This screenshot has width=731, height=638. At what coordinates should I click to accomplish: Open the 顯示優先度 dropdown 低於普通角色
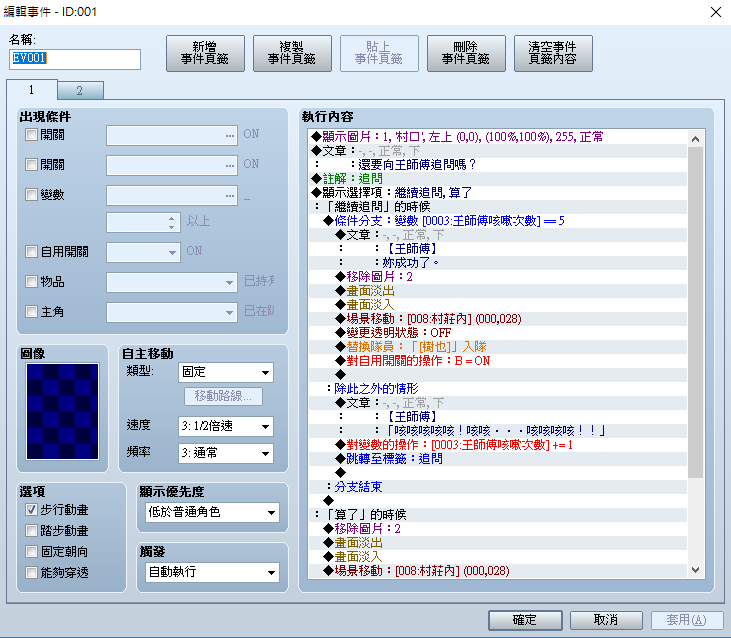212,512
